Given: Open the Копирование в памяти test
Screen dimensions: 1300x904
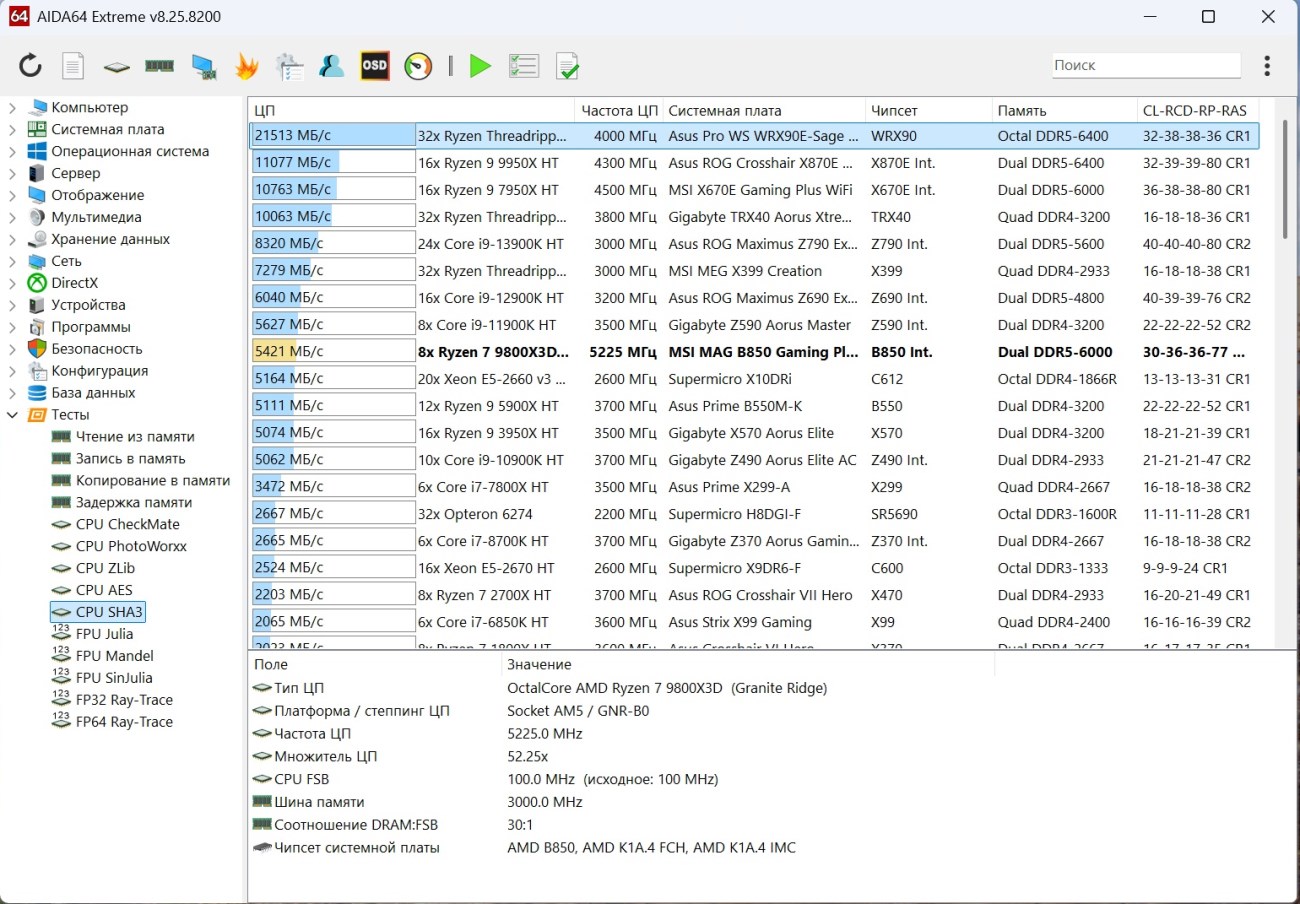Looking at the screenshot, I should 153,481.
